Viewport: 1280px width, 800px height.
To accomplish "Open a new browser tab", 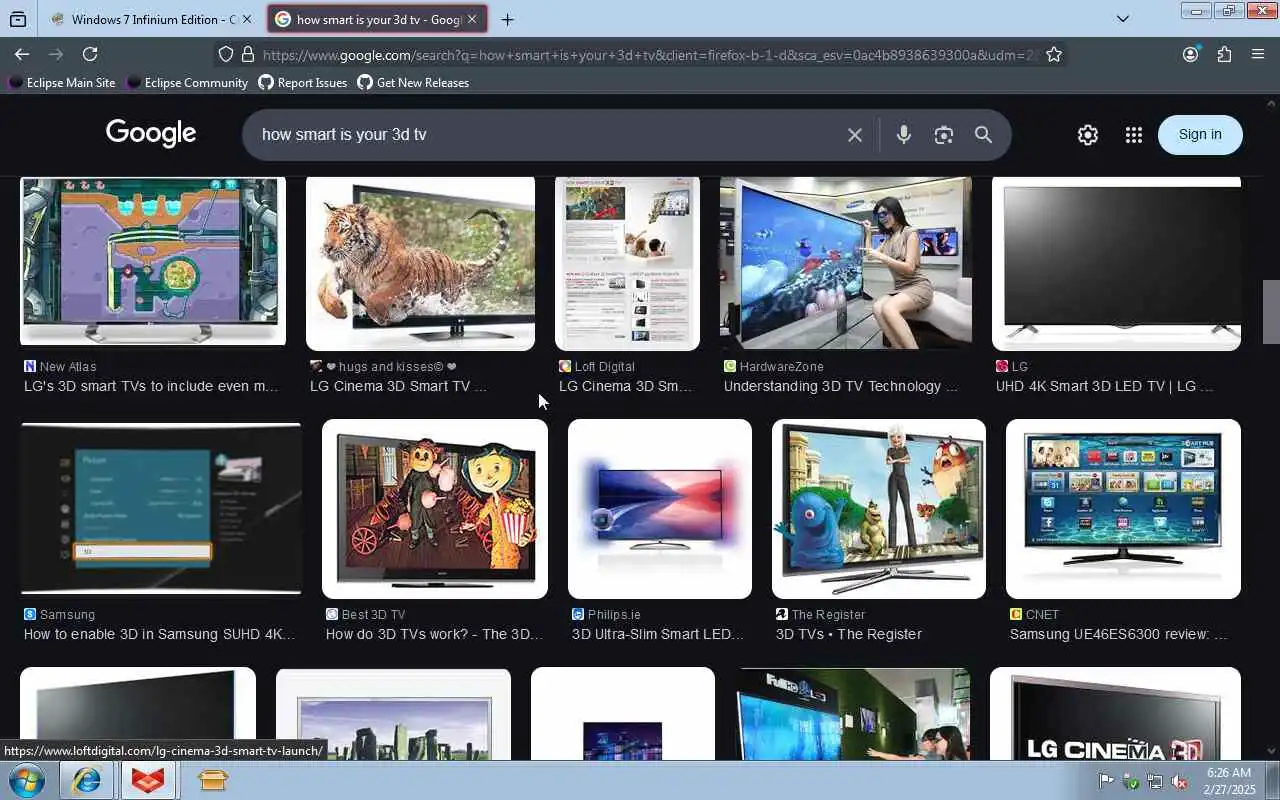I will pyautogui.click(x=508, y=19).
